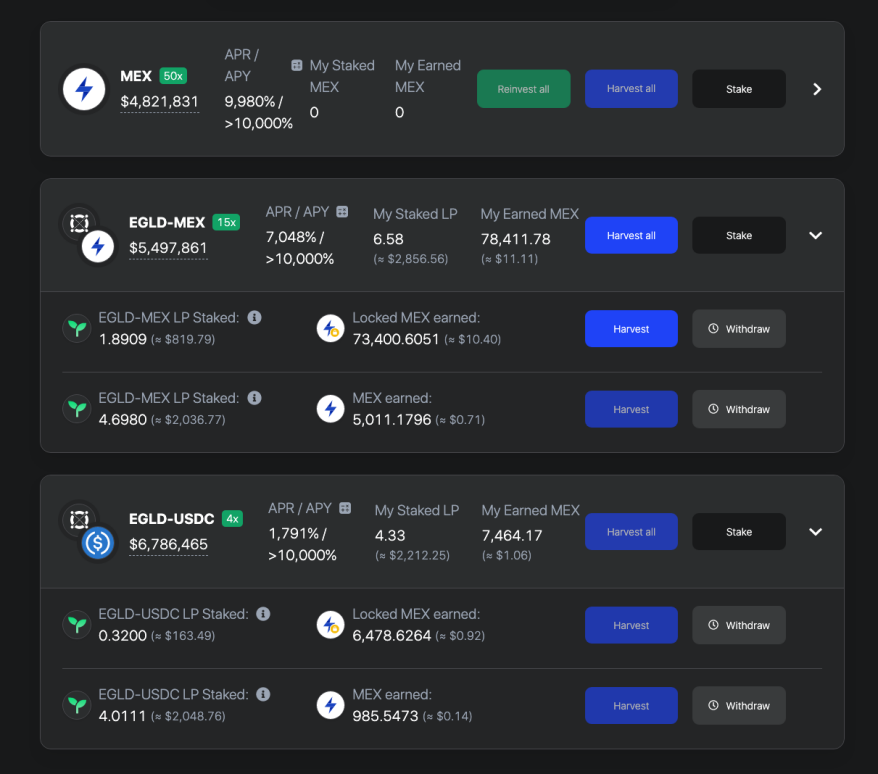Open calculator icon beside EGLD-USDC APR / APY
878x774 pixels.
point(345,508)
